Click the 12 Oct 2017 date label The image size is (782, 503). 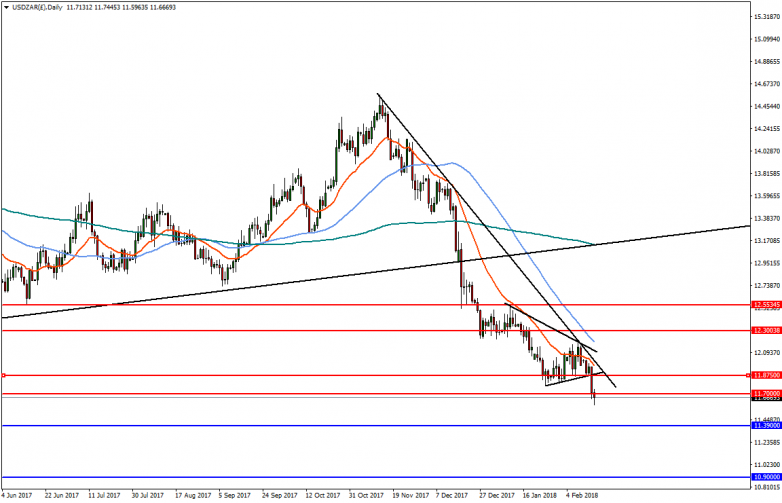point(323,496)
